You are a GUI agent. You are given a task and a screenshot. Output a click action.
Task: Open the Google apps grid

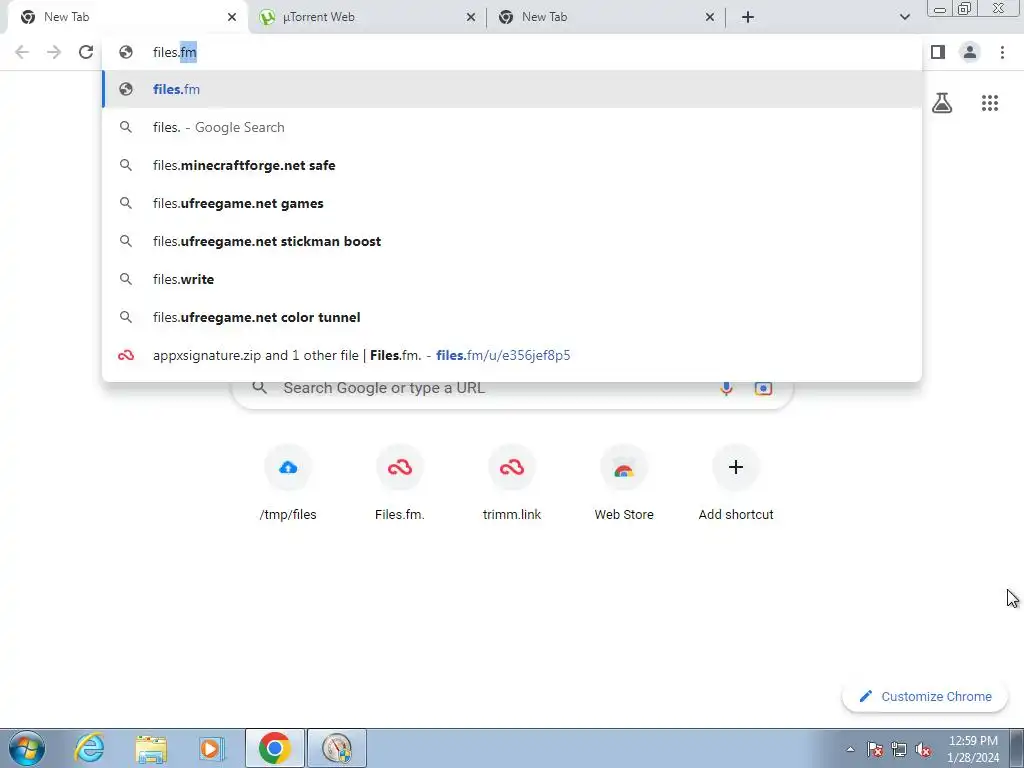click(x=989, y=103)
